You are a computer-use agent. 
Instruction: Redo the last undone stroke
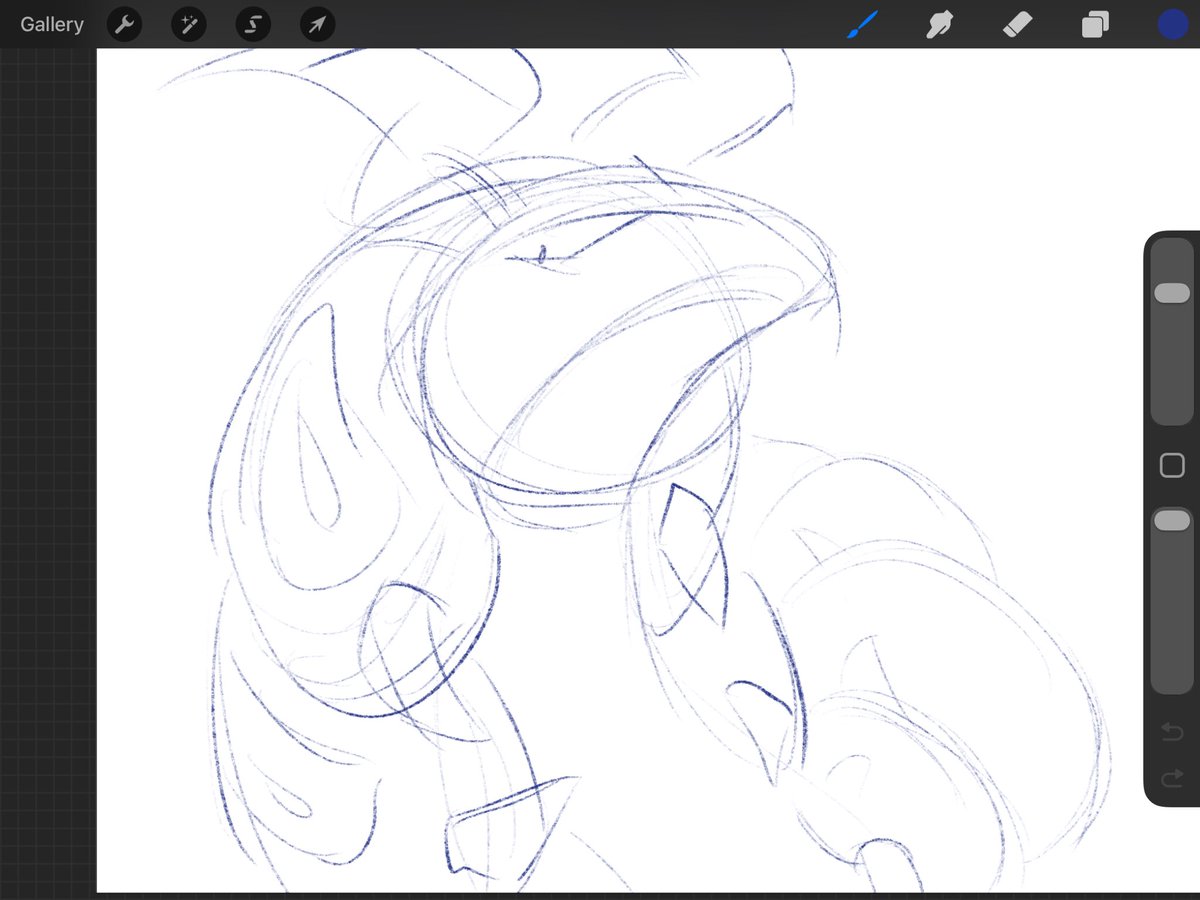coord(1172,778)
